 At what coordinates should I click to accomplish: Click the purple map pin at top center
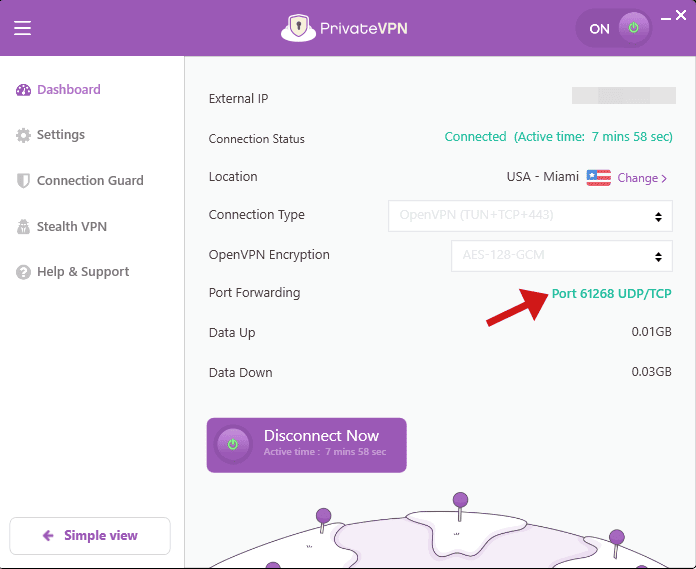[x=460, y=499]
